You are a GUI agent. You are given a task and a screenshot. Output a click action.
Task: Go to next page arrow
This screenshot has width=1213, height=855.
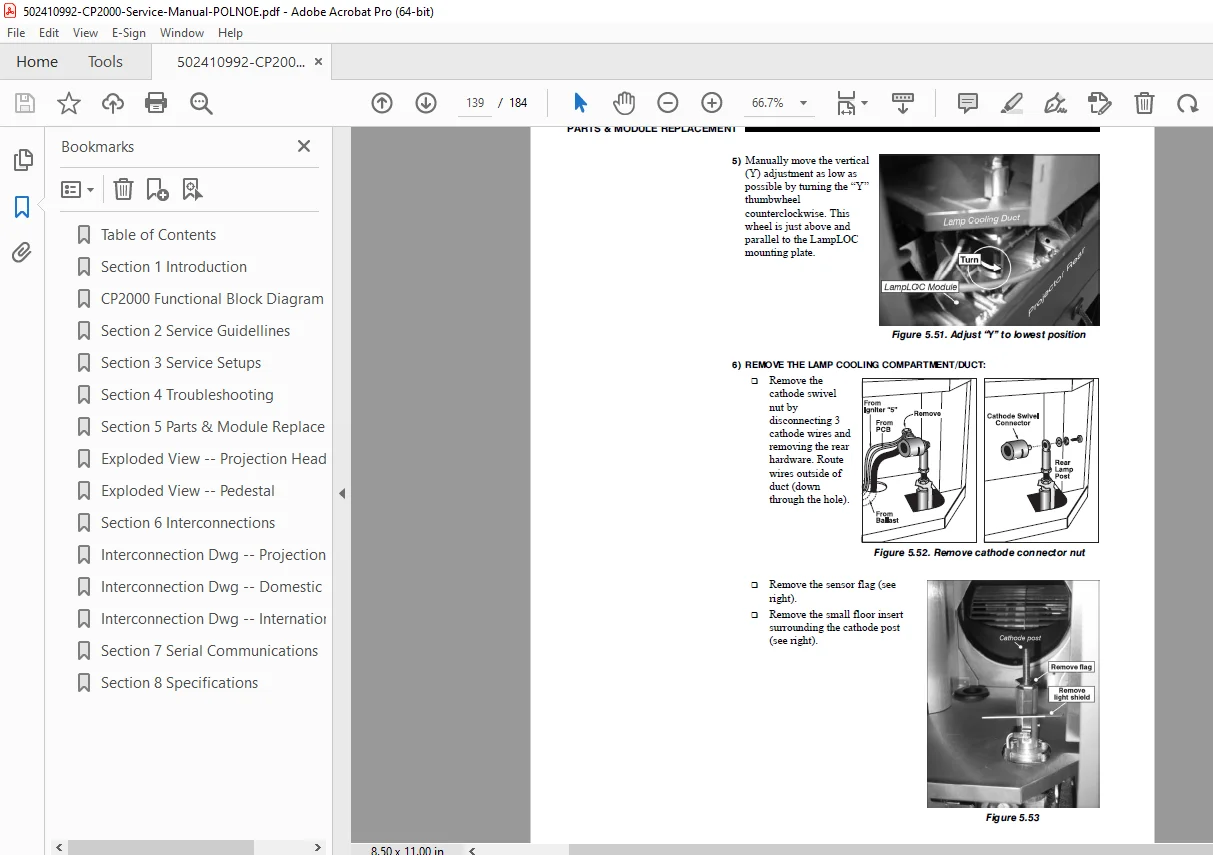(x=426, y=103)
